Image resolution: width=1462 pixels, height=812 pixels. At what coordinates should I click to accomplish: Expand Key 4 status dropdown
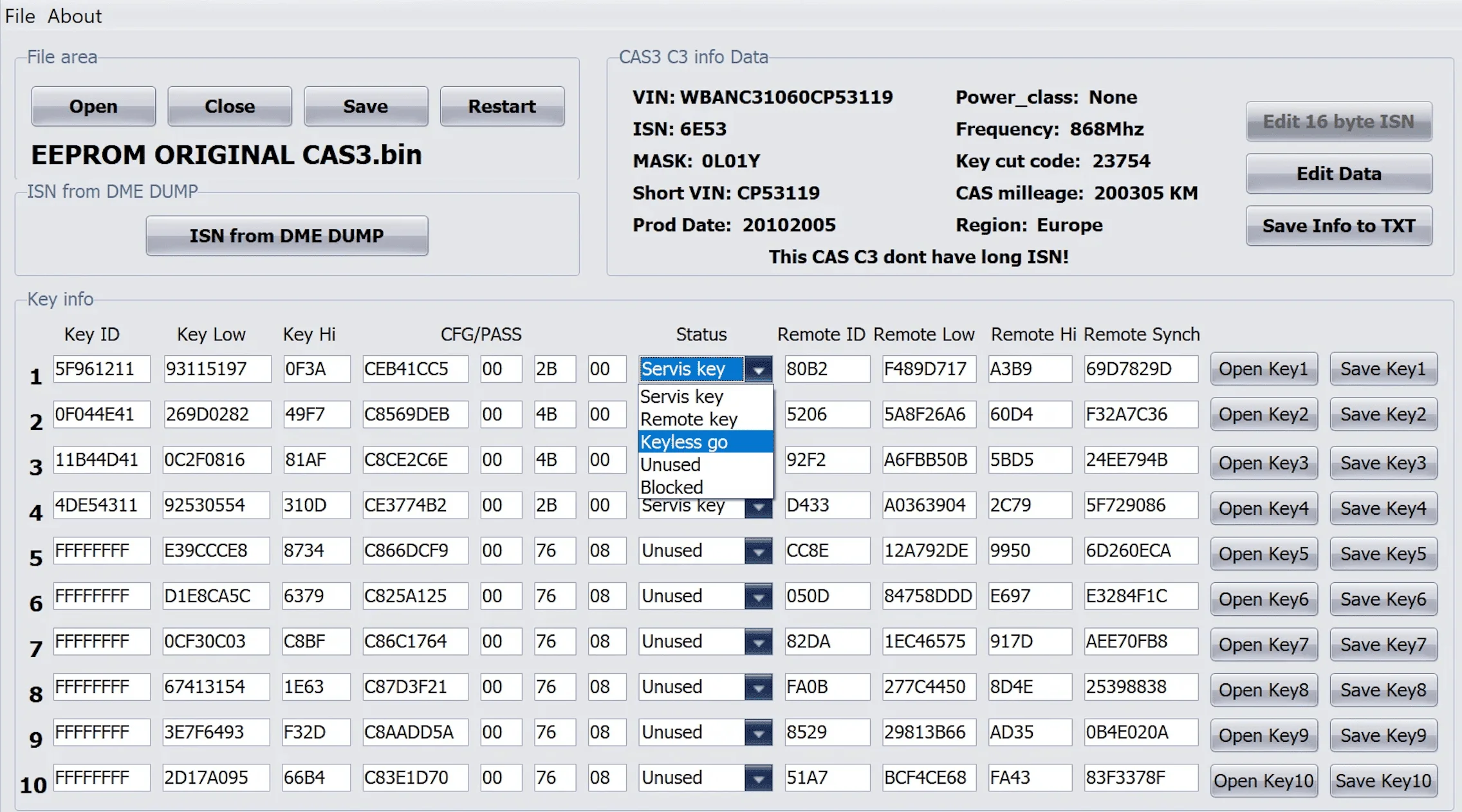(759, 508)
